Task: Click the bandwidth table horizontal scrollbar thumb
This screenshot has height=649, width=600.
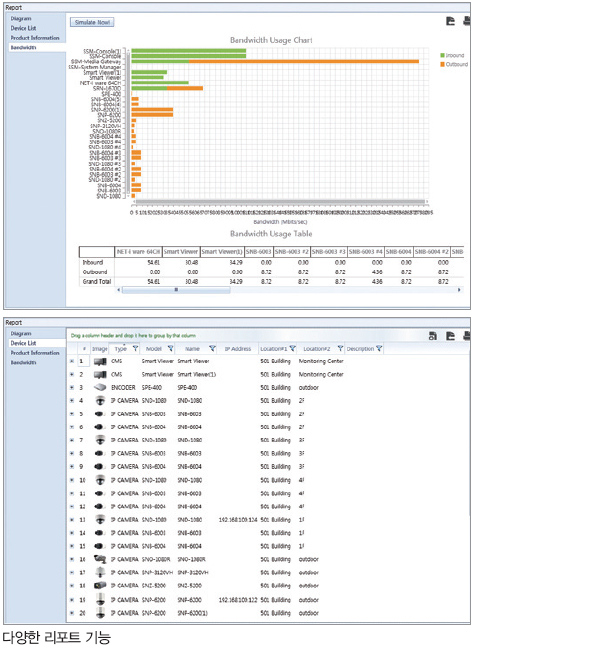Action: point(176,290)
